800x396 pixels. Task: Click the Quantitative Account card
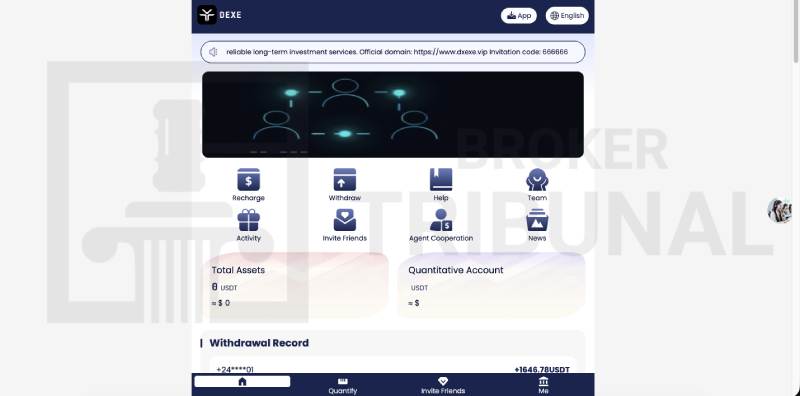[491, 286]
